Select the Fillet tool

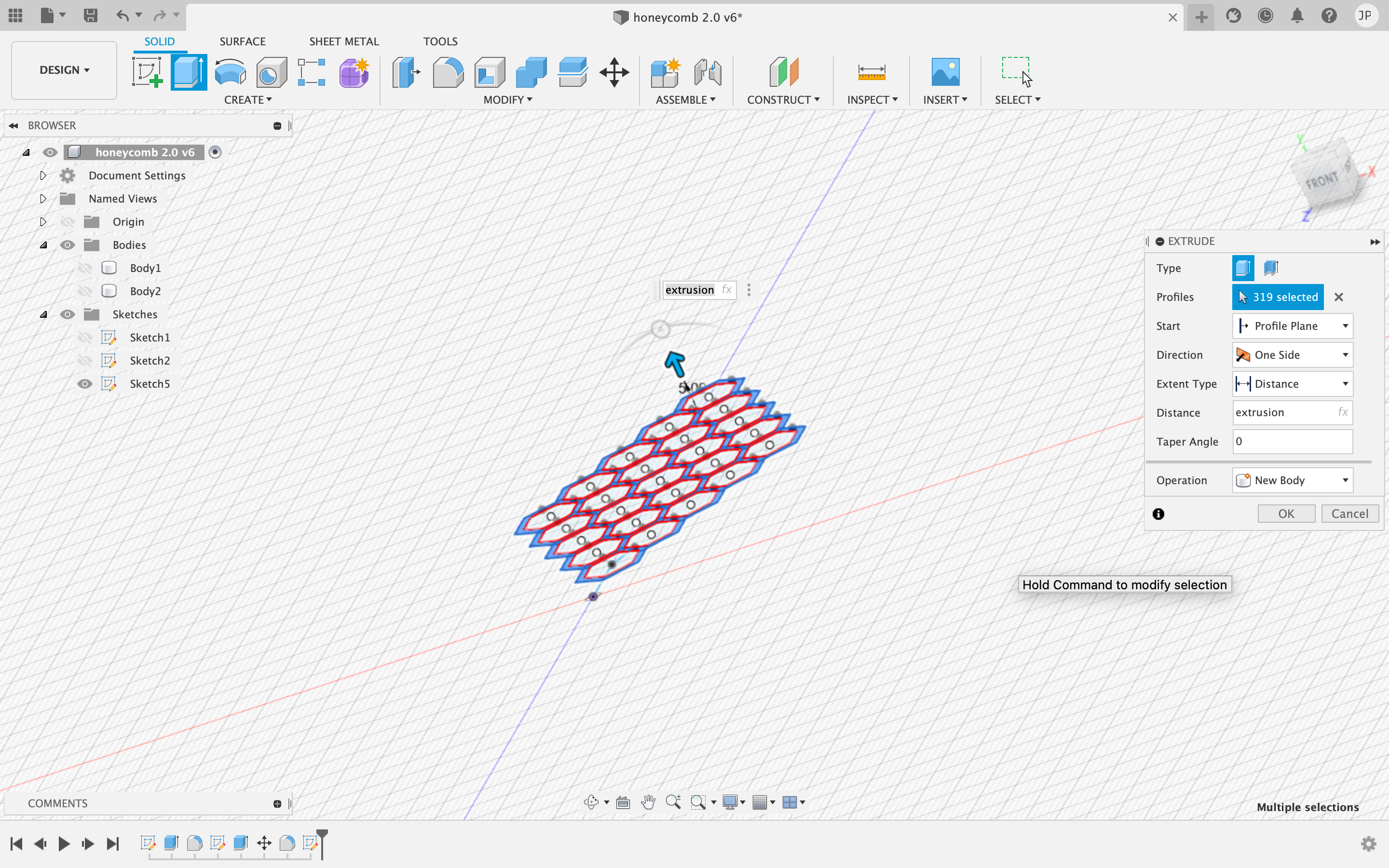tap(448, 72)
